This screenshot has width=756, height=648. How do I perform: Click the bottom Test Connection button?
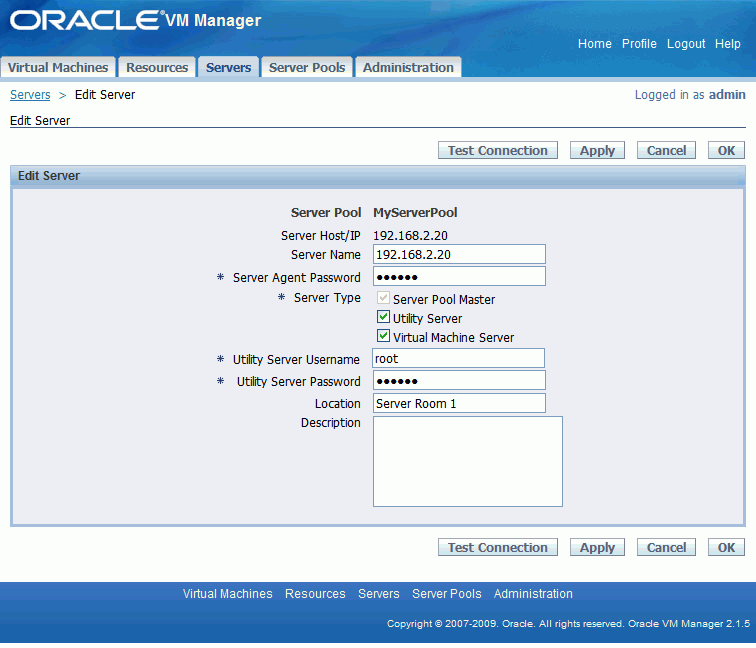point(498,547)
